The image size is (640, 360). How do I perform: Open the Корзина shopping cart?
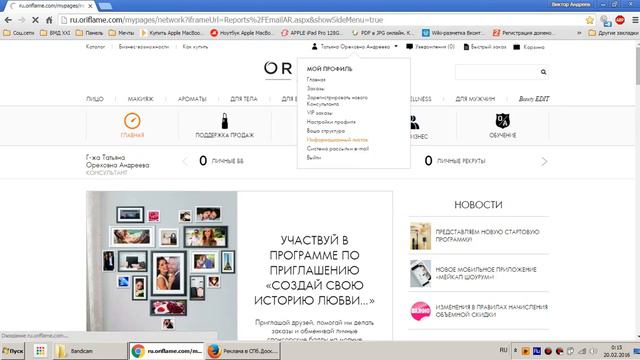[x=529, y=47]
